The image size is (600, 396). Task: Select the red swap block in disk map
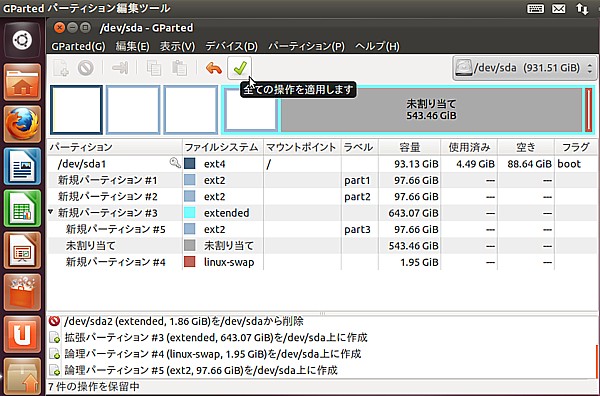click(x=589, y=110)
